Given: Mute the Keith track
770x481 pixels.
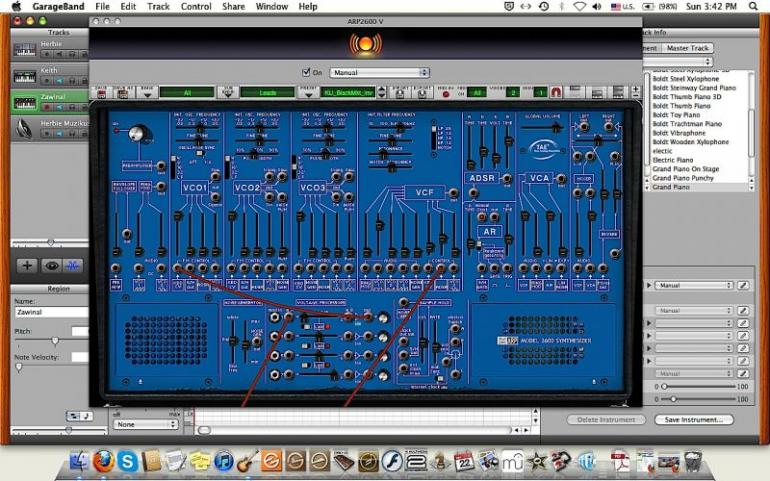Looking at the screenshot, I should click(59, 81).
